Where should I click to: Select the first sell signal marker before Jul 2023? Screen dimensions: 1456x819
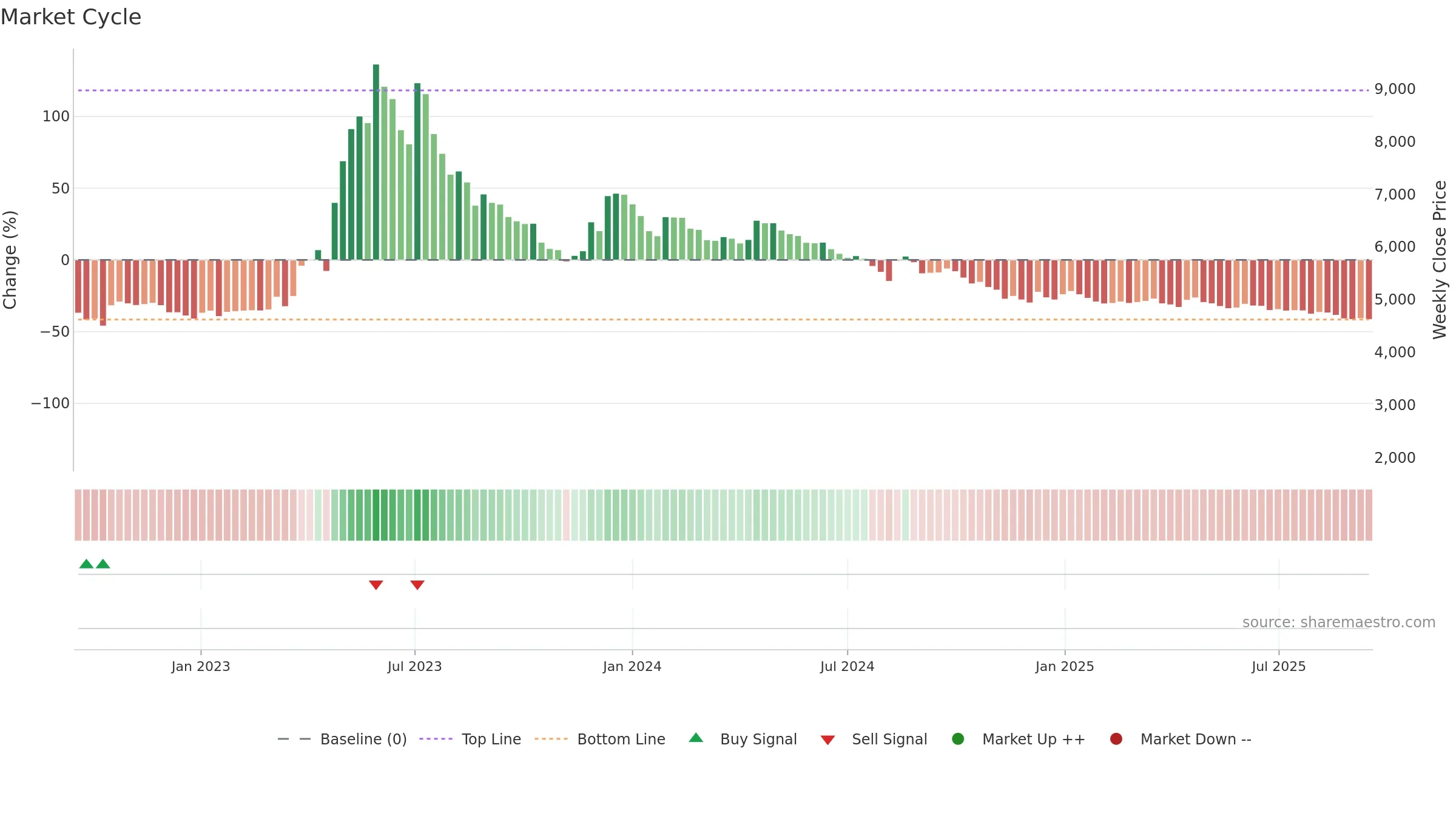[x=376, y=585]
